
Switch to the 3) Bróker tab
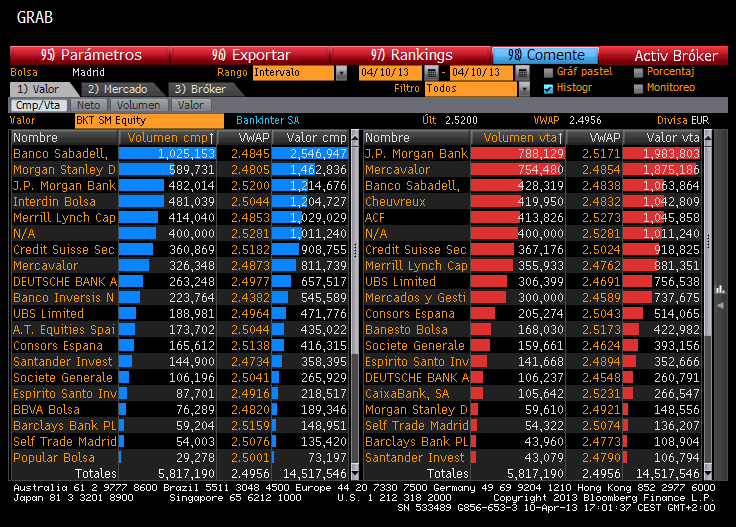[204, 89]
